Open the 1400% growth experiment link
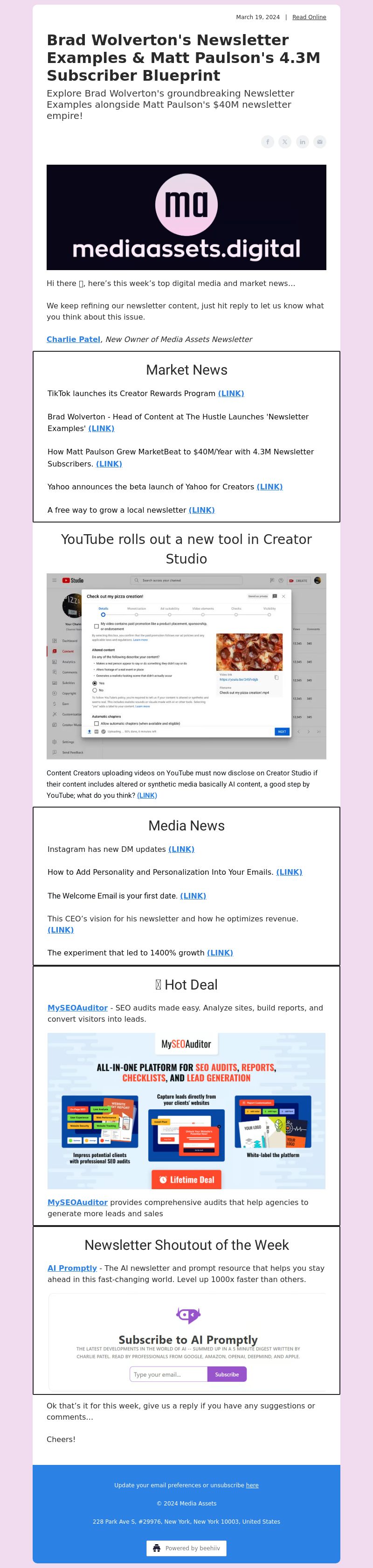Viewport: 373px width, 1568px height. coord(220,953)
